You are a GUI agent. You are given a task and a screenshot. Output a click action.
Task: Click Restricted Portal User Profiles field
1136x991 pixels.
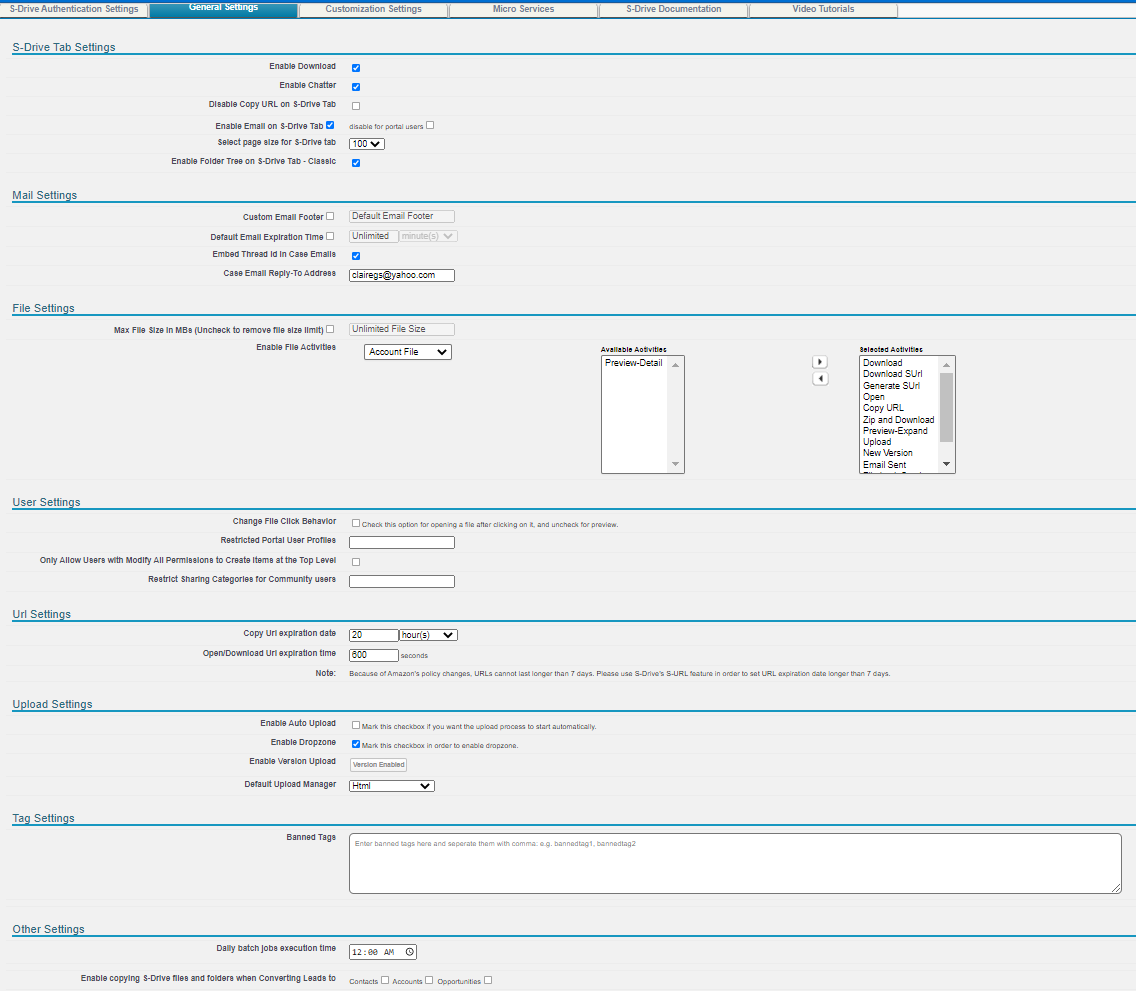(x=402, y=543)
